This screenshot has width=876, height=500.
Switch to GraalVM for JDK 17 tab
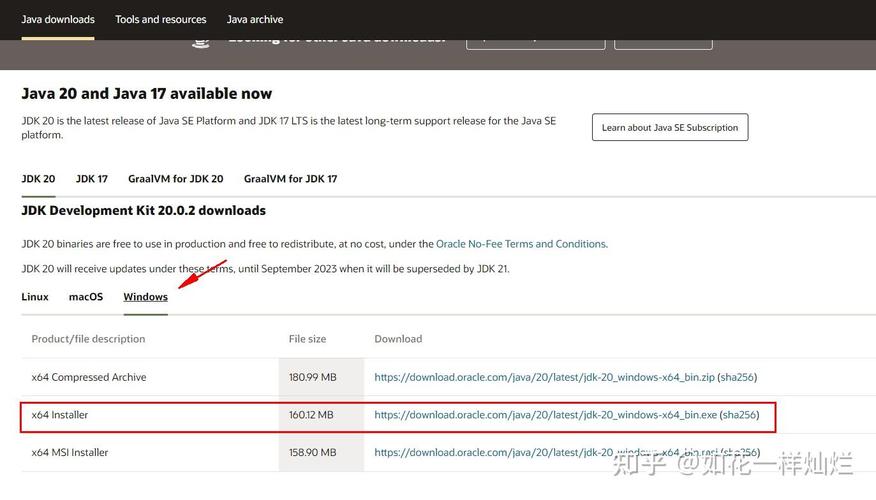291,179
